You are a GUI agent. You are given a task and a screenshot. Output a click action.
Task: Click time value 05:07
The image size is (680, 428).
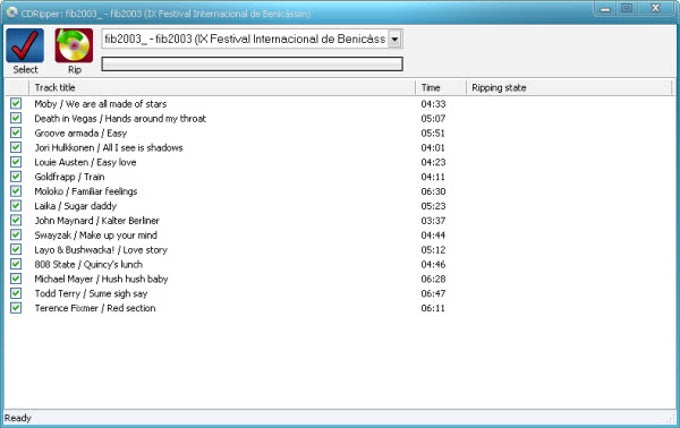click(x=433, y=118)
